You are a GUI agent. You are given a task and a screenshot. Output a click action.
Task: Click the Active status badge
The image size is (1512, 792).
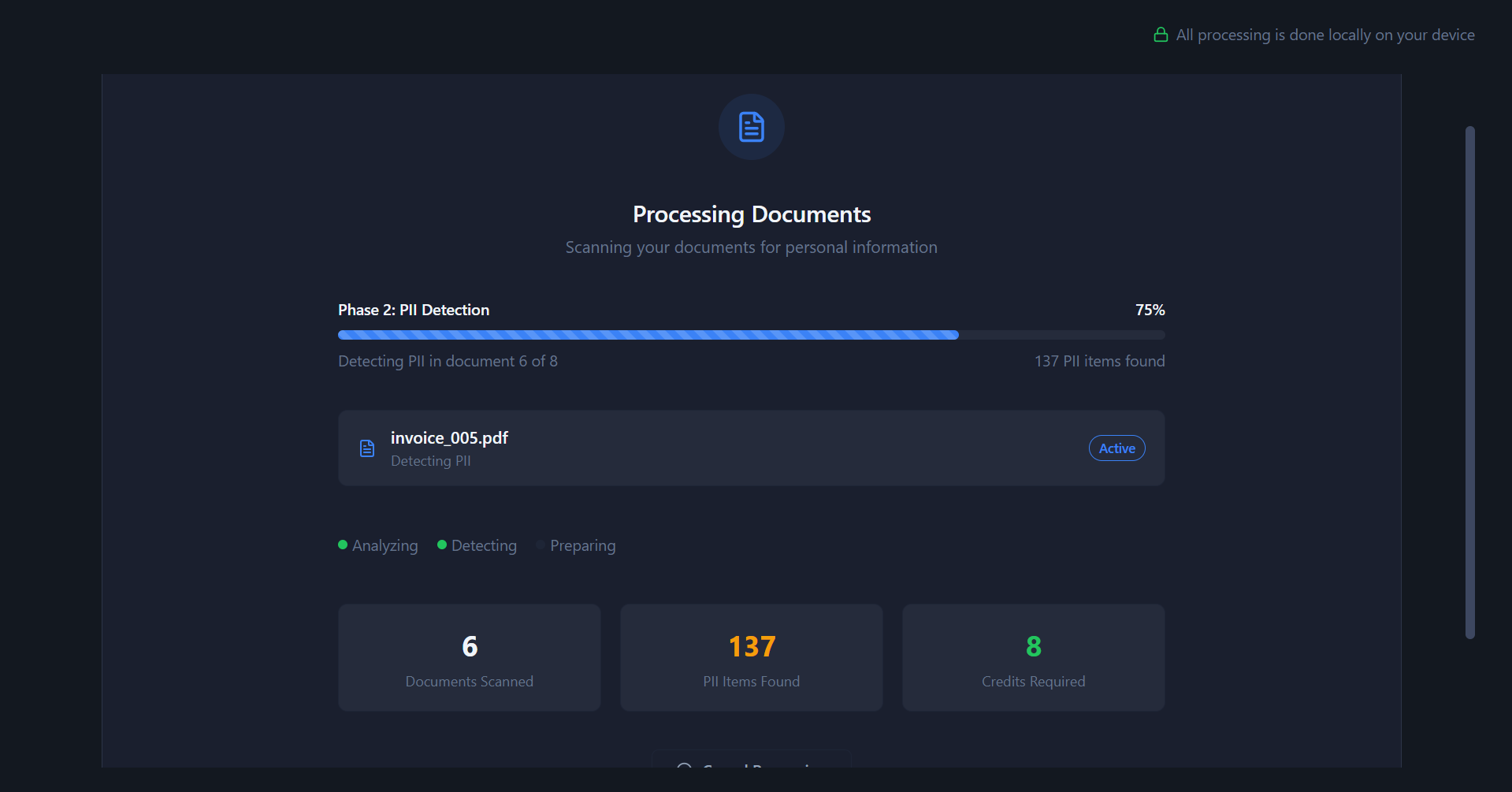coord(1116,448)
